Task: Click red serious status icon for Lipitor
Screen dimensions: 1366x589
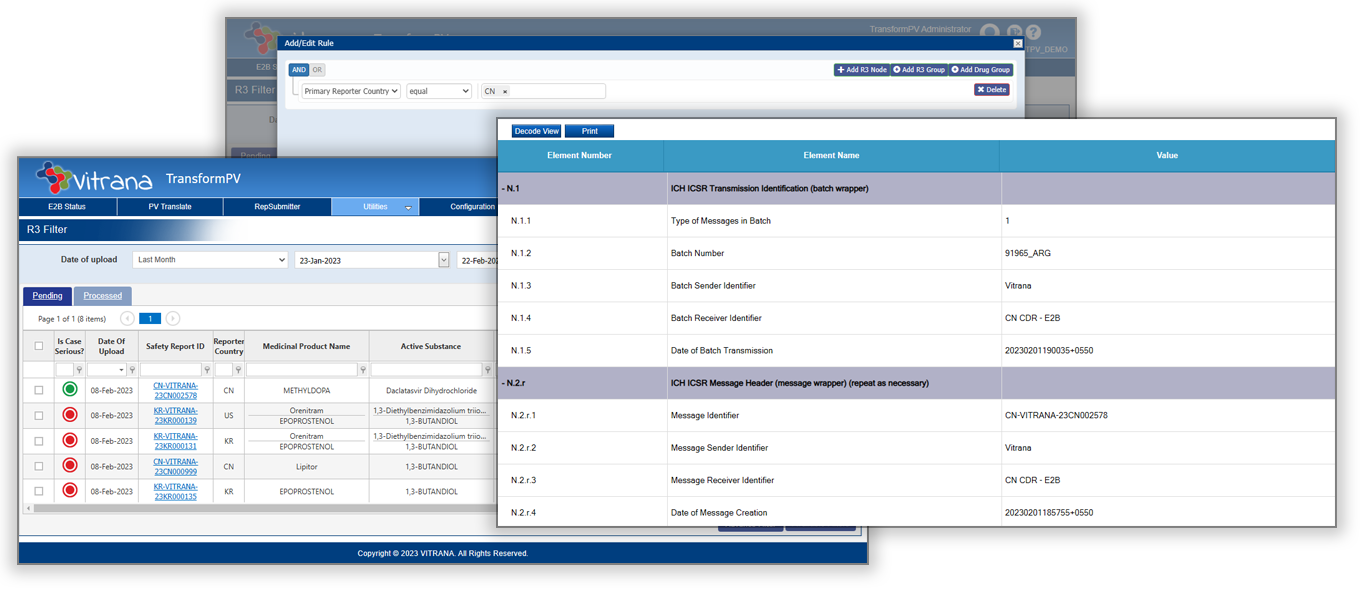Action: 70,466
